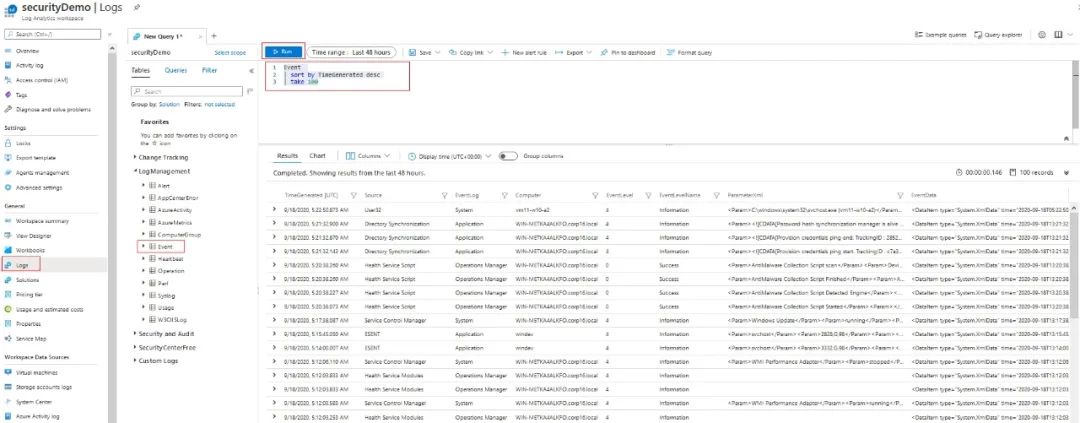Change Group by Solution setting
This screenshot has height=423, width=1080.
coord(169,104)
